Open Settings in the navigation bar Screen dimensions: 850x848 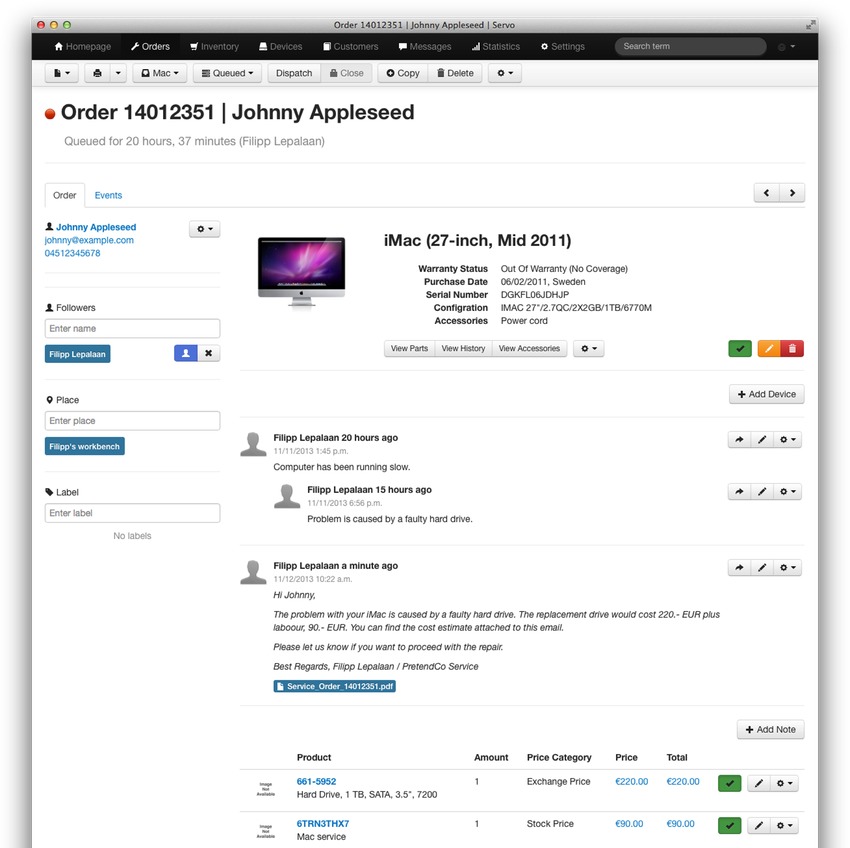pyautogui.click(x=563, y=47)
